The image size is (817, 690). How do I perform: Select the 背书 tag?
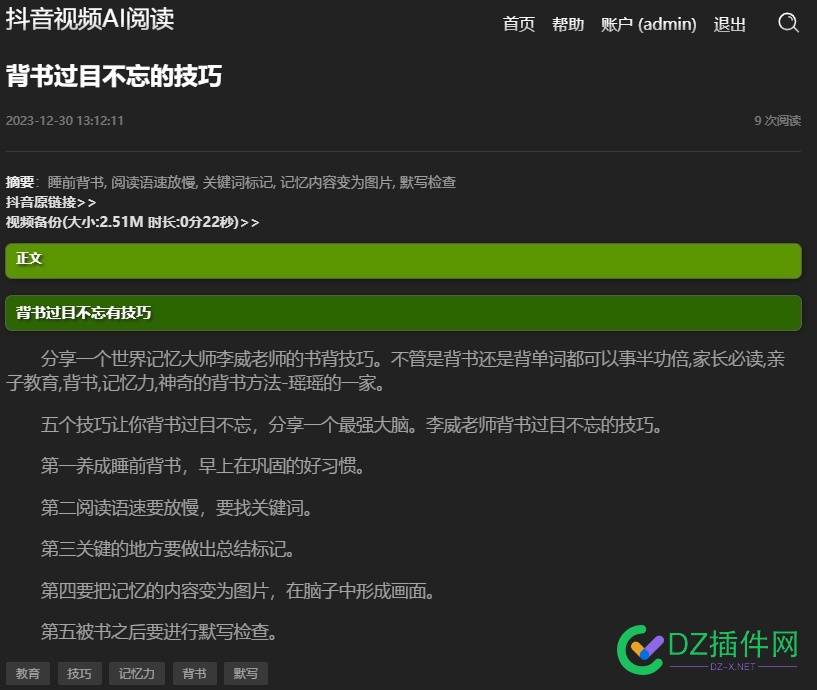pos(195,673)
